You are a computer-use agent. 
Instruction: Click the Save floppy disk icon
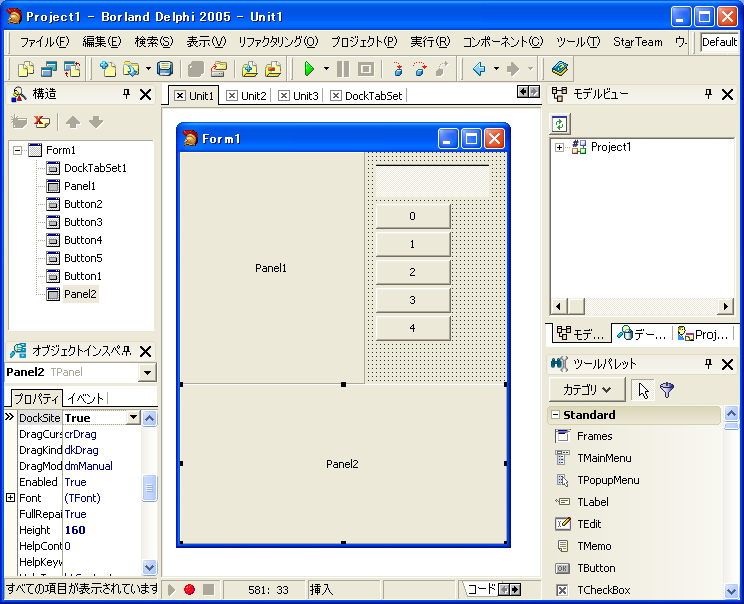(165, 69)
